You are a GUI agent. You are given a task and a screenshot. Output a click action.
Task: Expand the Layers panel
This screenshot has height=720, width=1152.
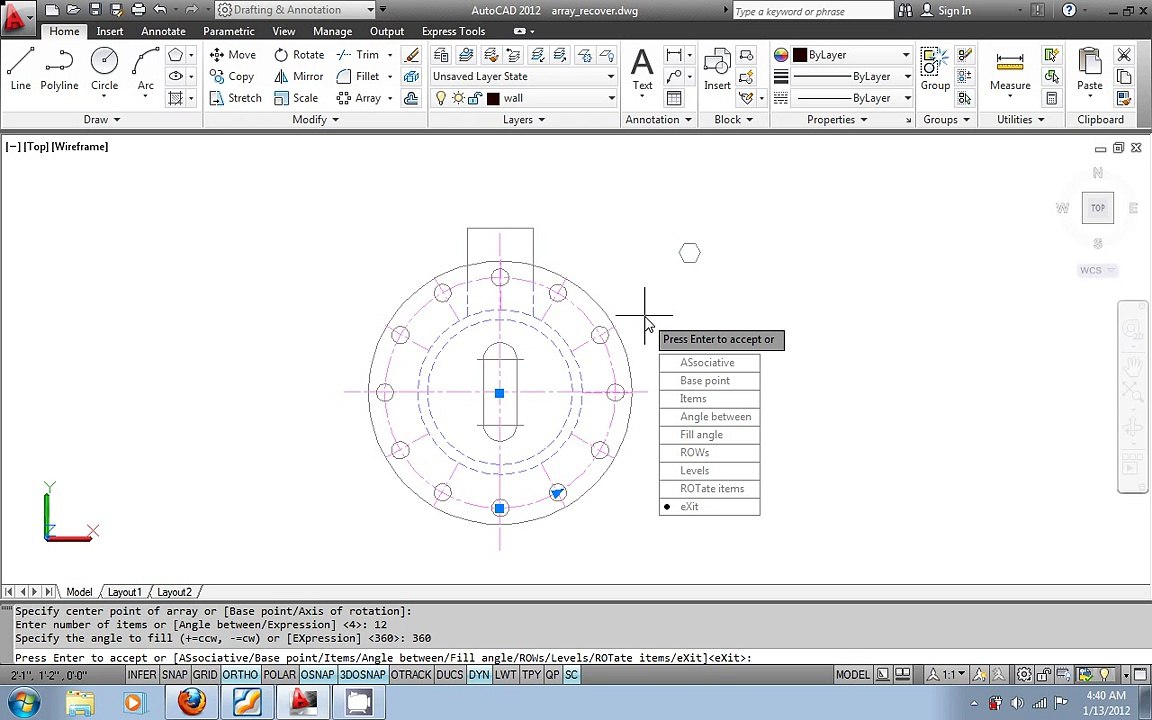click(x=524, y=120)
